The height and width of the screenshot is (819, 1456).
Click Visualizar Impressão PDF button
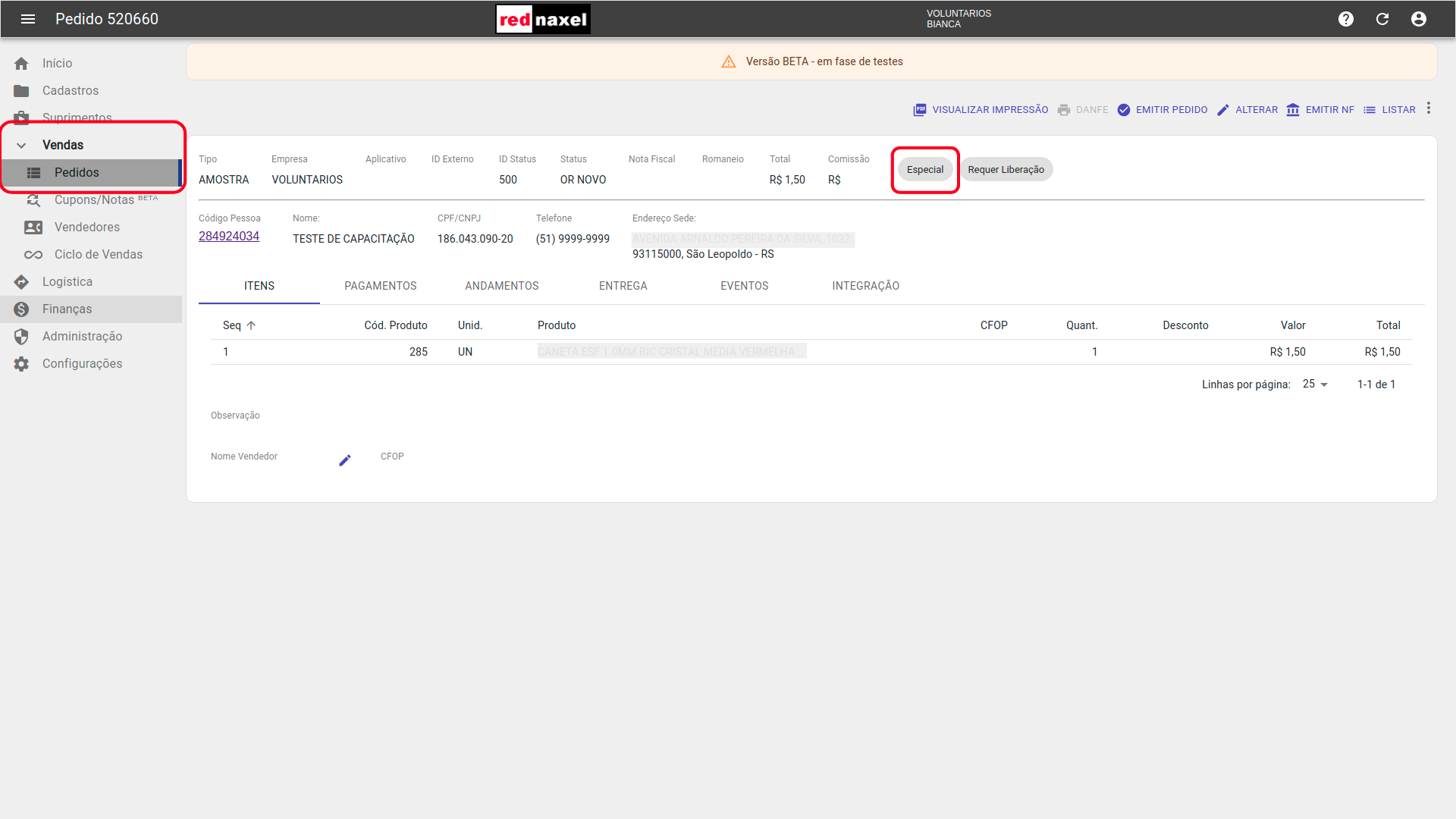coord(981,110)
